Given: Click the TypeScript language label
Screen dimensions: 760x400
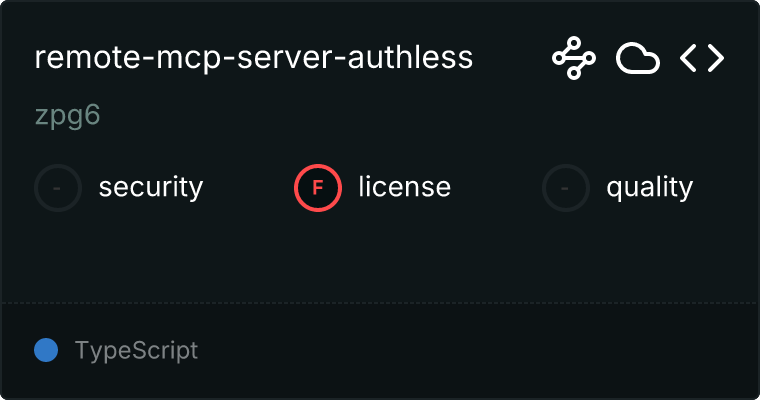Looking at the screenshot, I should click(x=137, y=351).
